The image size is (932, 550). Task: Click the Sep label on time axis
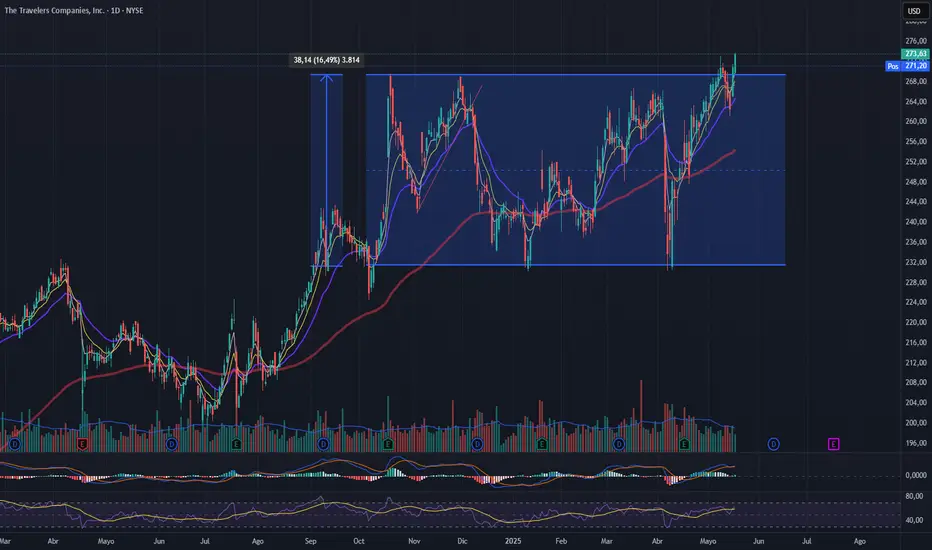(310, 541)
